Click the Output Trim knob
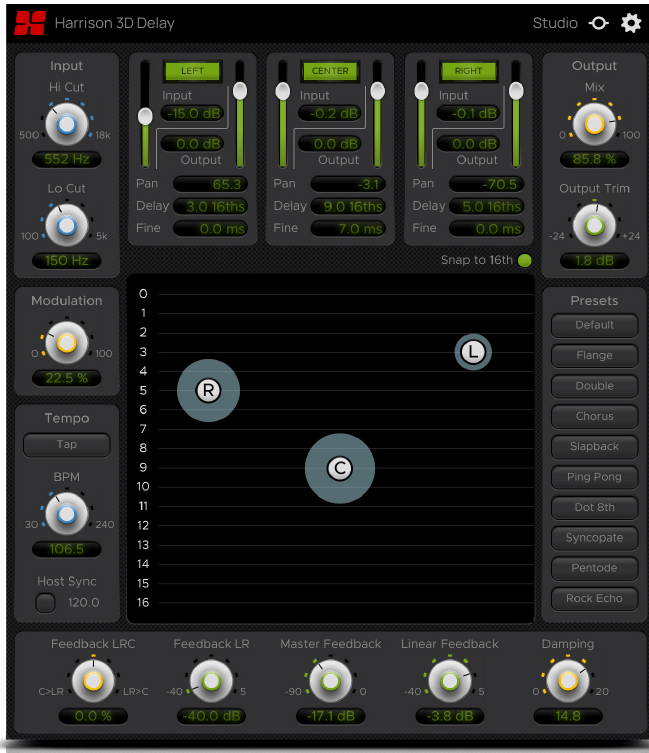This screenshot has width=649, height=753. 594,226
